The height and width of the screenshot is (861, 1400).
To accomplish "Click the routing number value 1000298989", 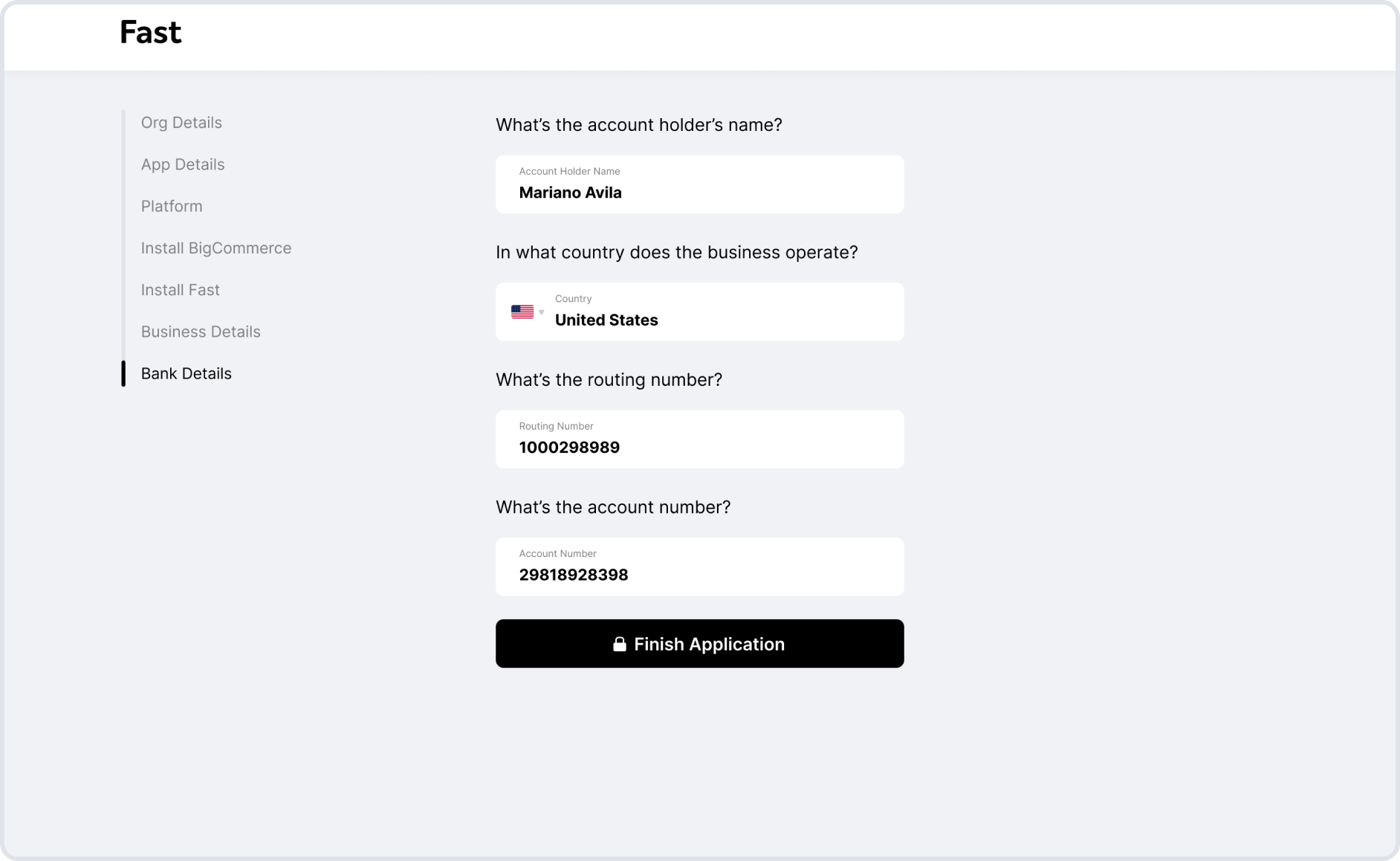I will pos(569,448).
